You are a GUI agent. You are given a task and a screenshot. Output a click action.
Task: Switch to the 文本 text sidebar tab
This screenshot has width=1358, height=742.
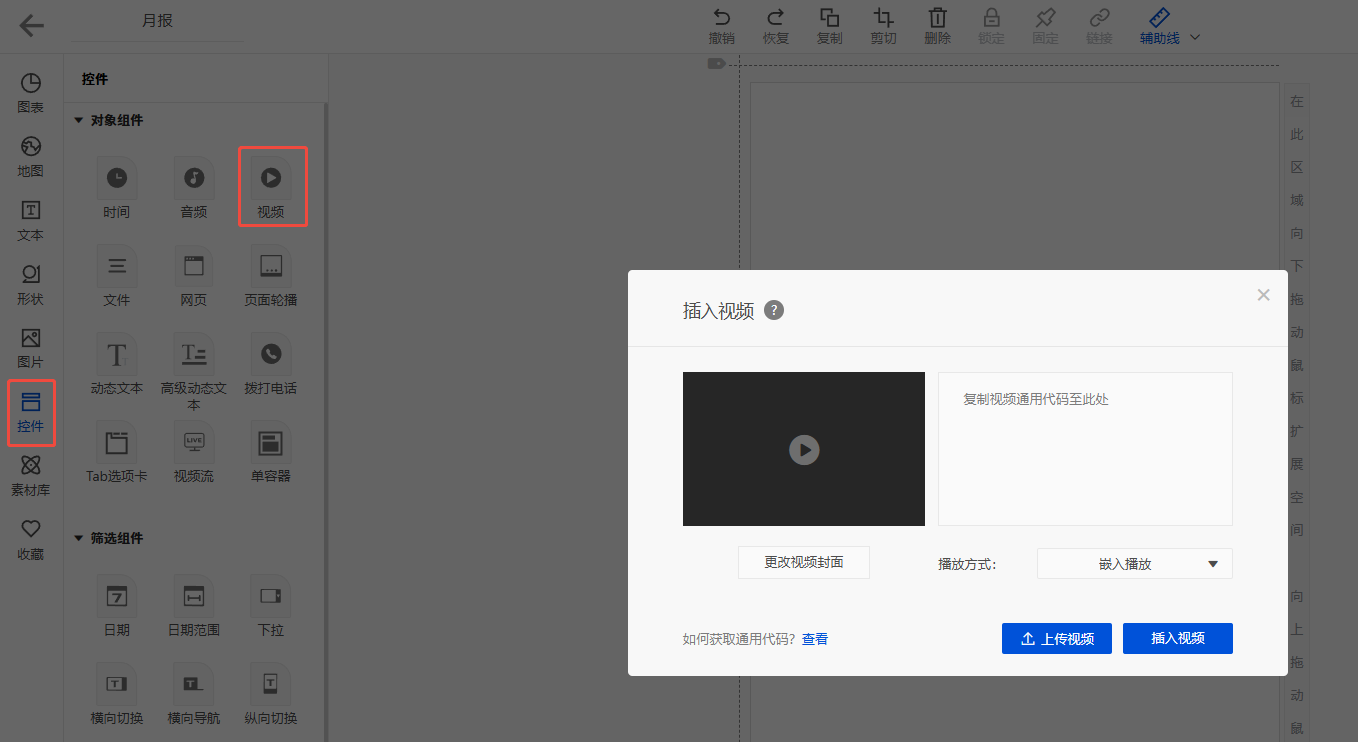pos(31,220)
